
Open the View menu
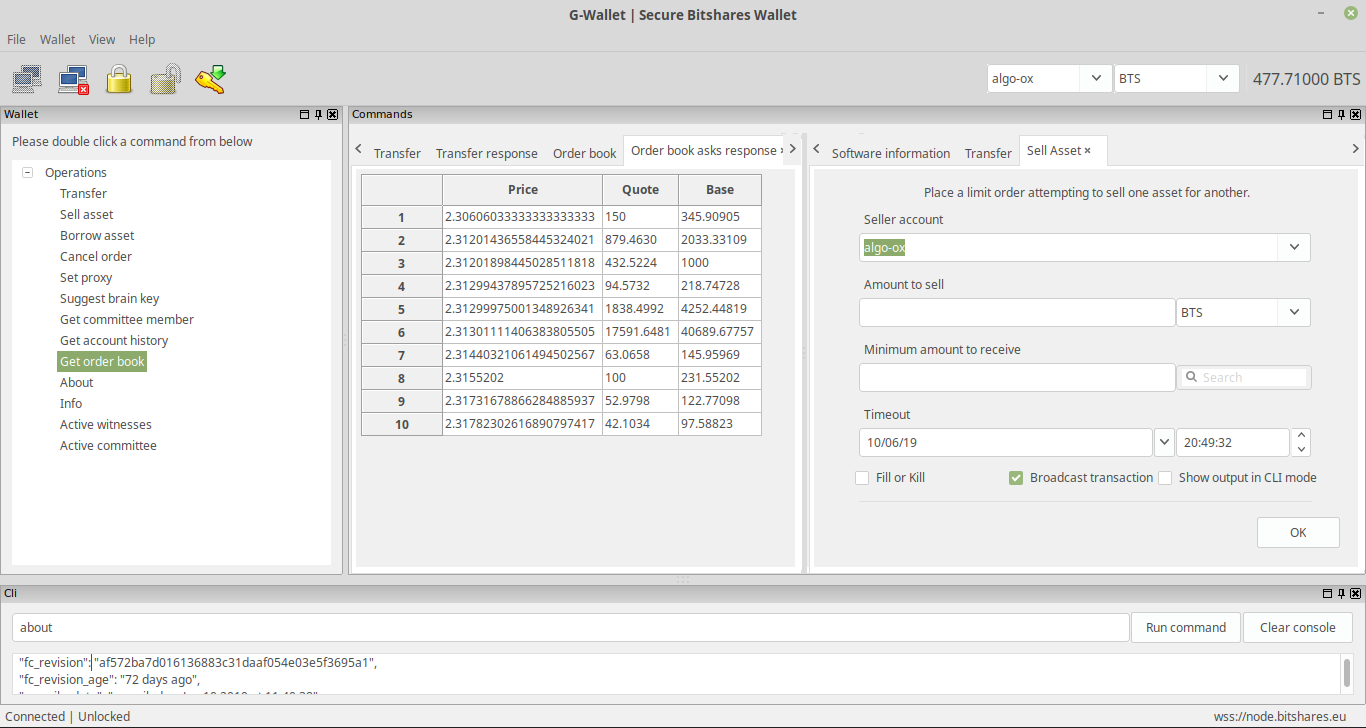tap(102, 39)
